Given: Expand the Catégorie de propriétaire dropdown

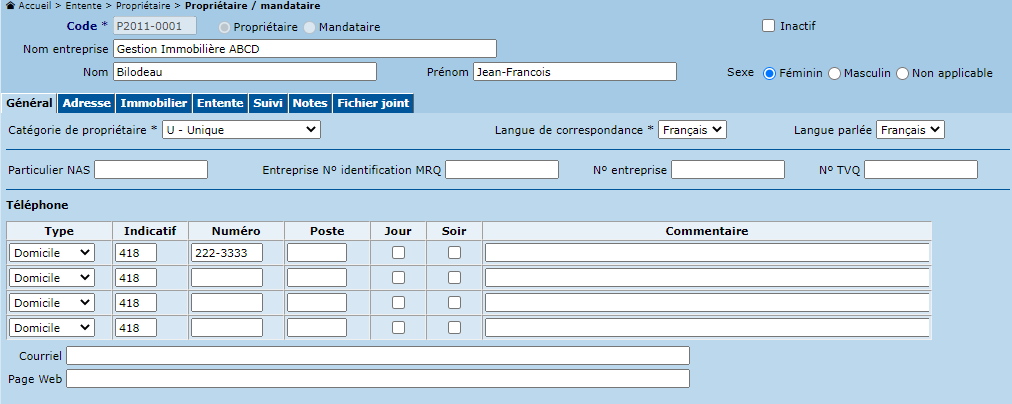Looking at the screenshot, I should coord(241,130).
